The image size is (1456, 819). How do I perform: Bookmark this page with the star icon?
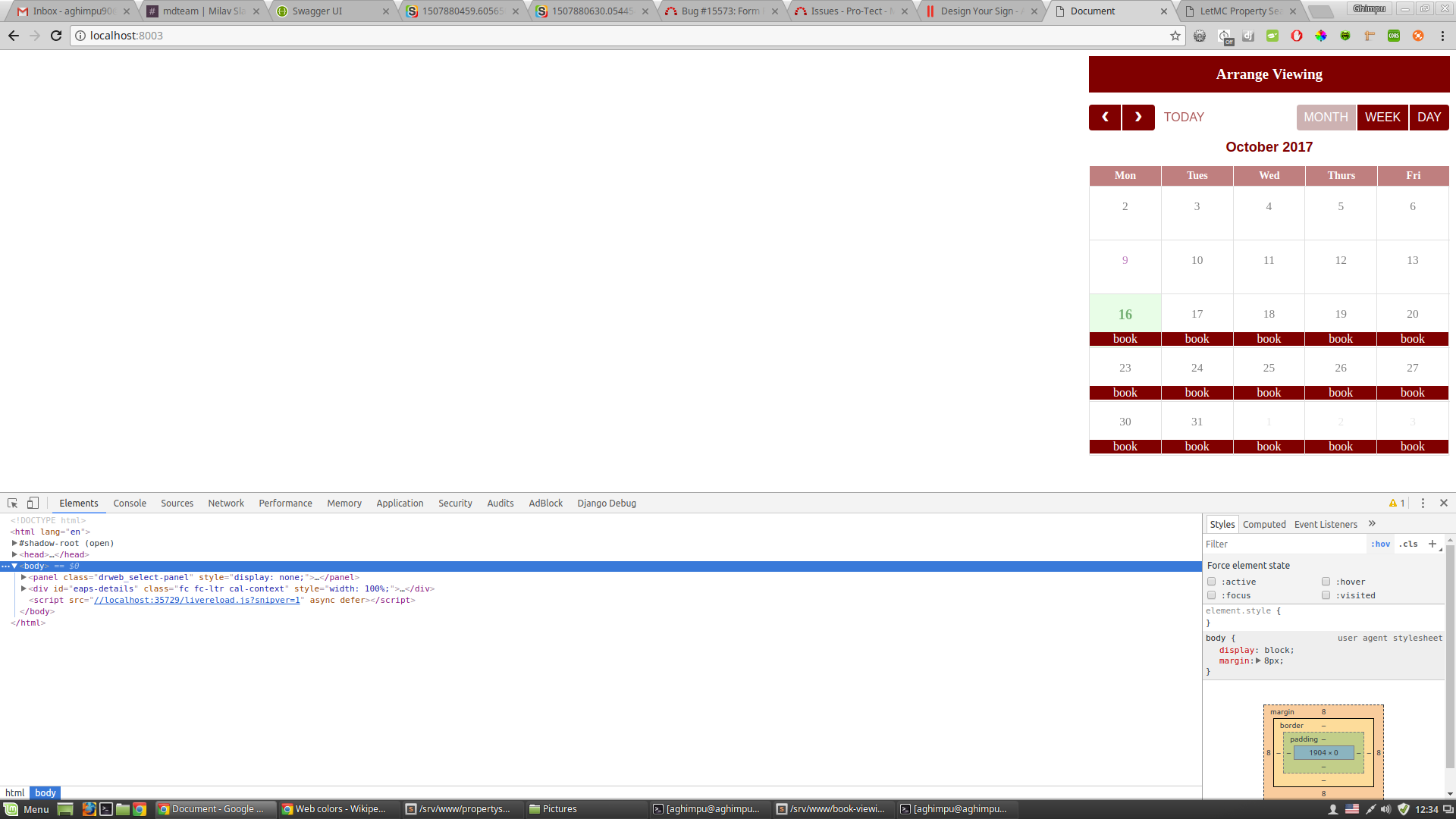(x=1175, y=36)
